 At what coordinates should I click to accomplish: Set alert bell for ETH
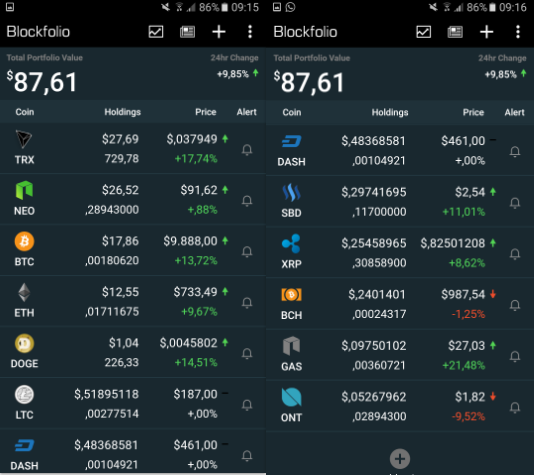coord(247,302)
